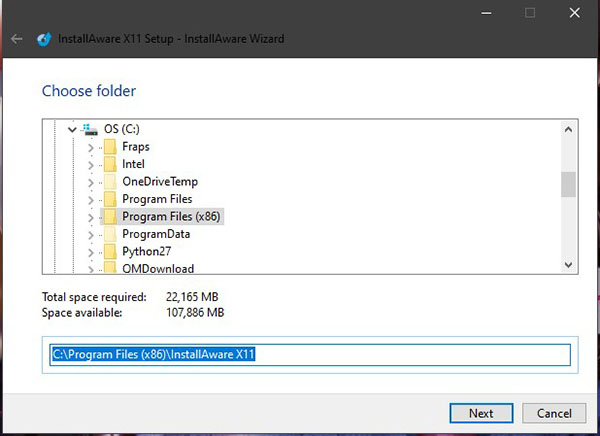Image resolution: width=600 pixels, height=436 pixels.
Task: Click the Choose folder heading
Action: click(89, 91)
